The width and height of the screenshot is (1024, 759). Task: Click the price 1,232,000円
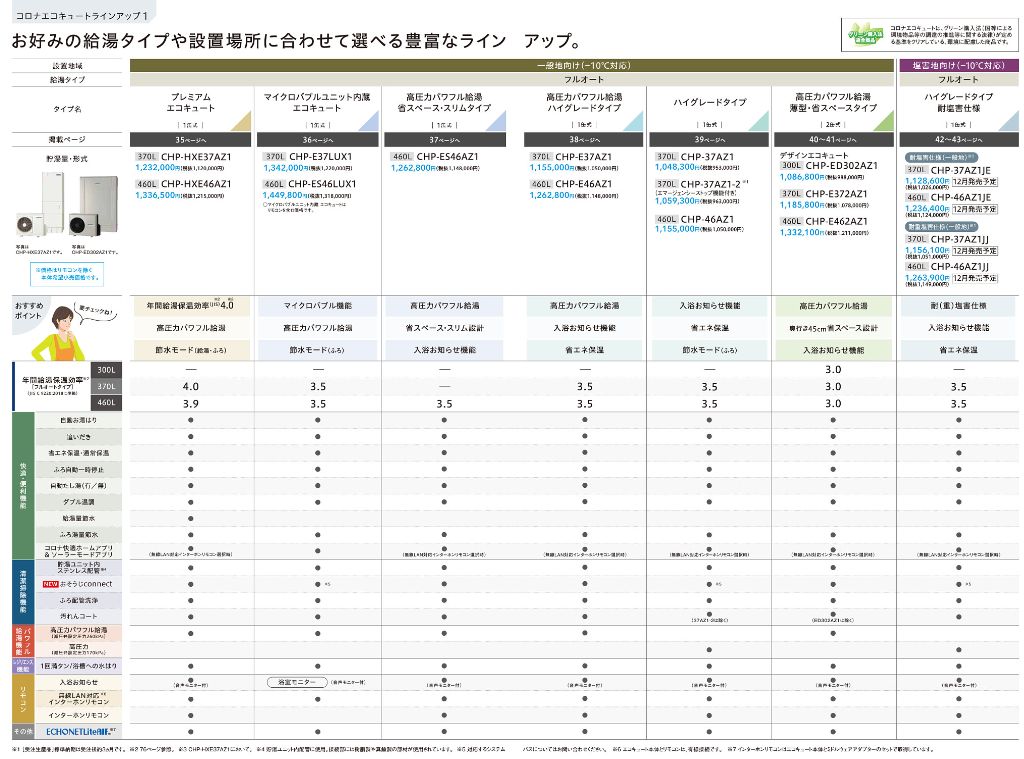157,168
